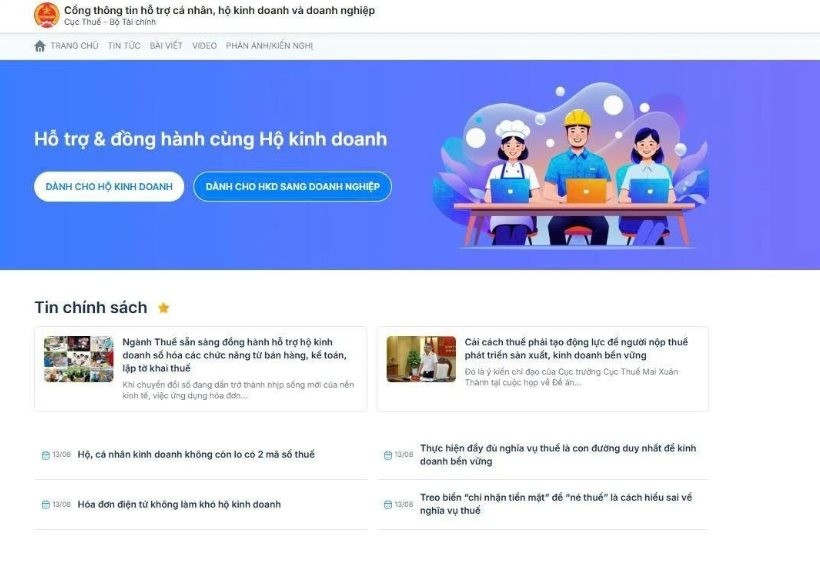Screen dimensions: 820x571
Task: Open Hộ, cá nhân kinh doanh 2 mã số thuế
Action: pos(196,454)
